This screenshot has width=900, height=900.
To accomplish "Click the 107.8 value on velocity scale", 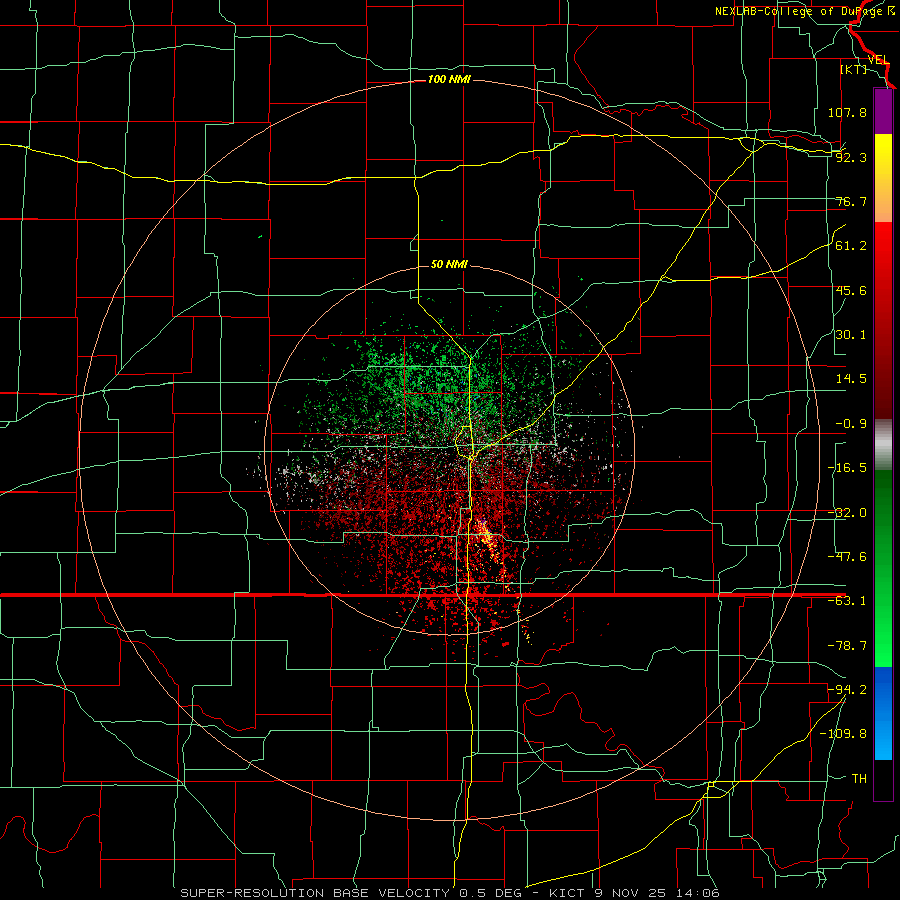I will (x=847, y=112).
